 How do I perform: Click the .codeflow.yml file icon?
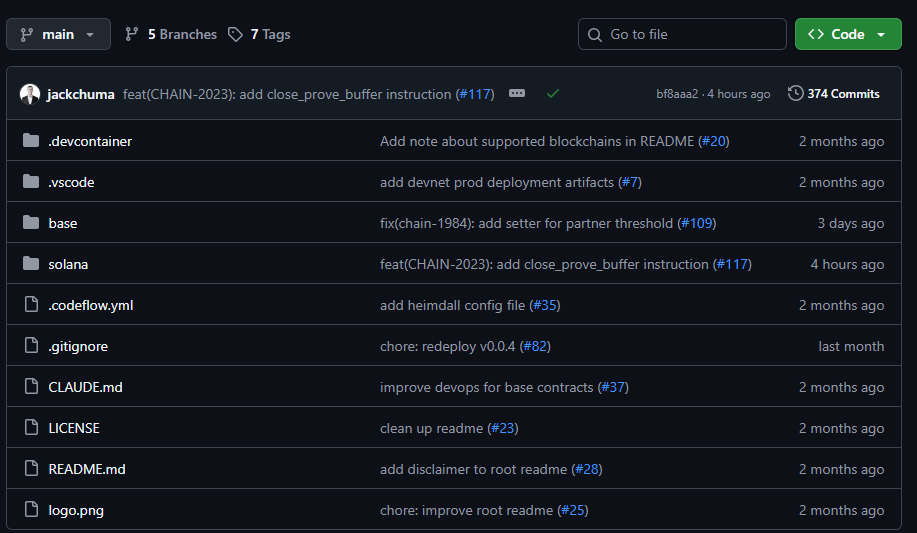[32, 305]
